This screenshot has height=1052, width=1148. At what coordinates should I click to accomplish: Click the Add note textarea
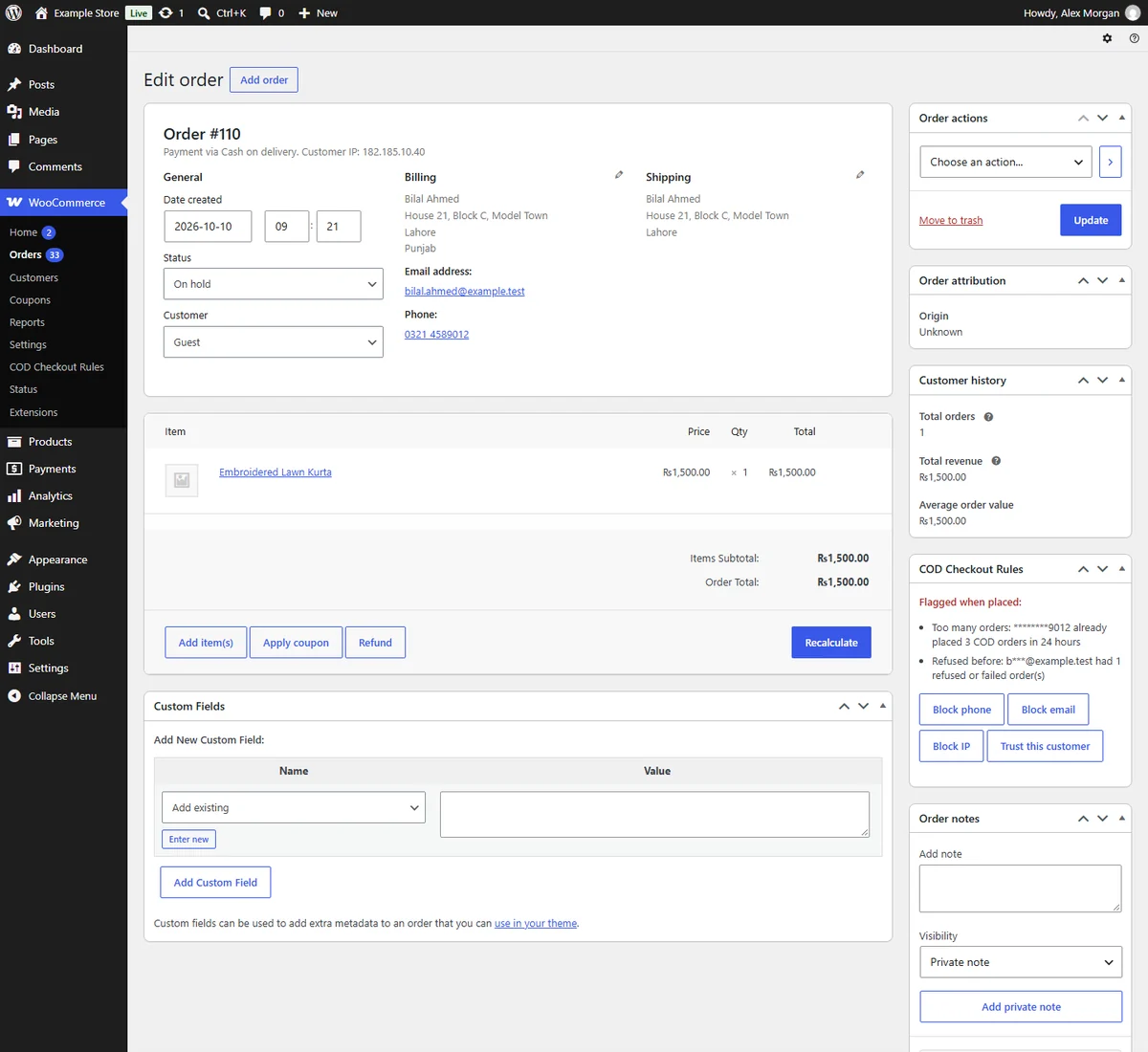1021,888
